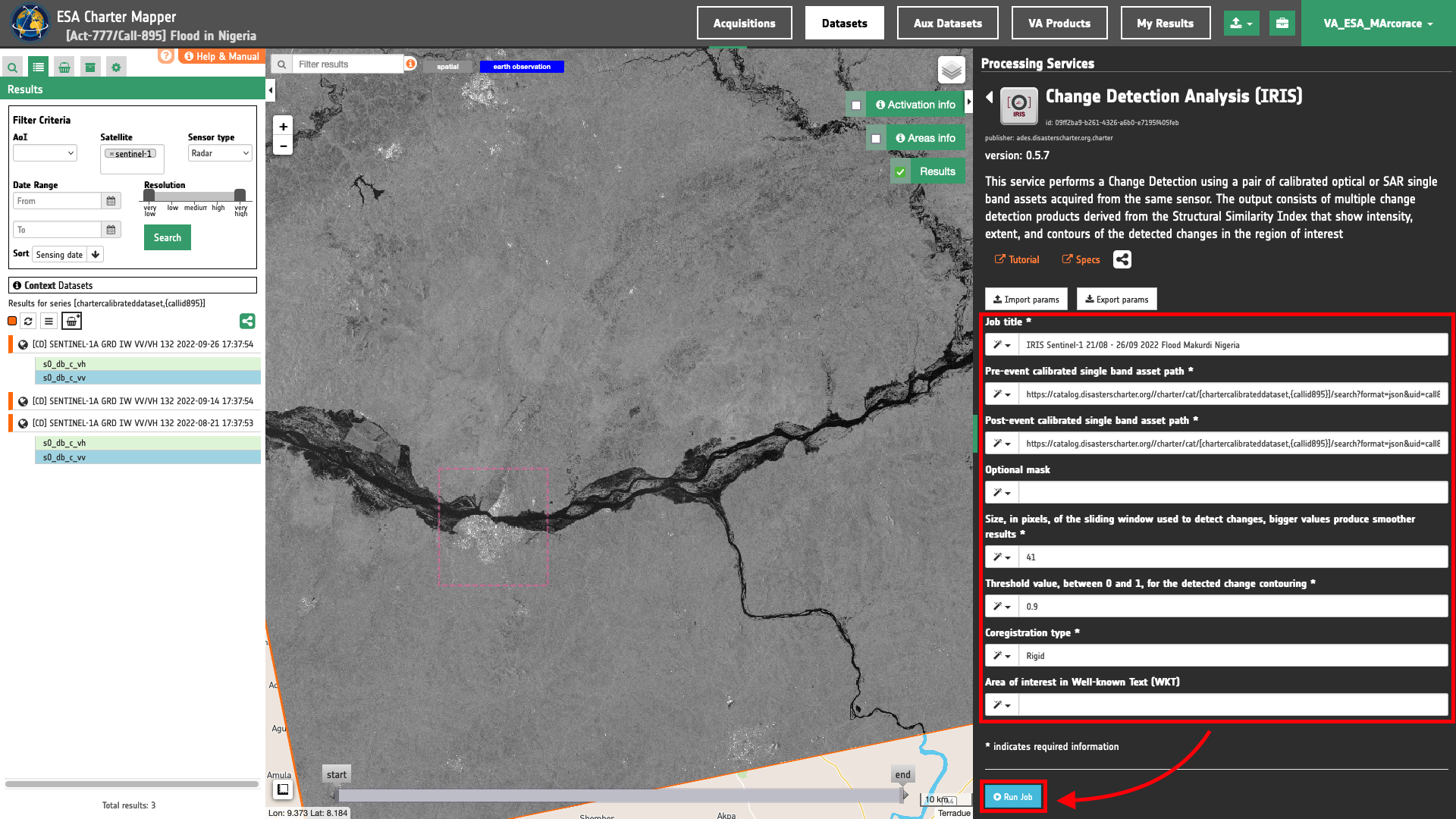The width and height of the screenshot is (1456, 819).
Task: Click the Filter results input field
Action: [x=349, y=64]
